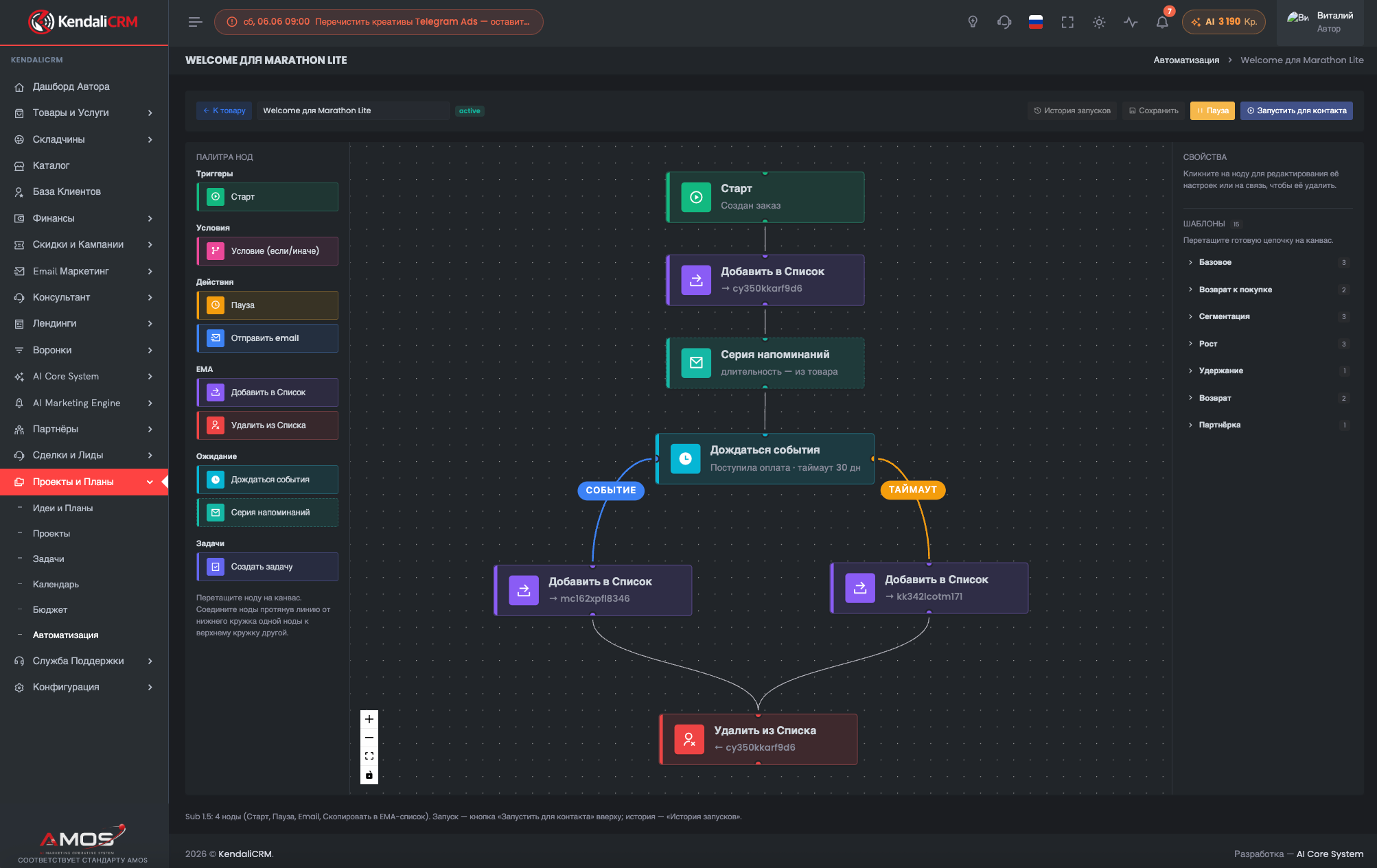Click the Сохранить button
Screen dimensions: 1377x868
(1154, 110)
